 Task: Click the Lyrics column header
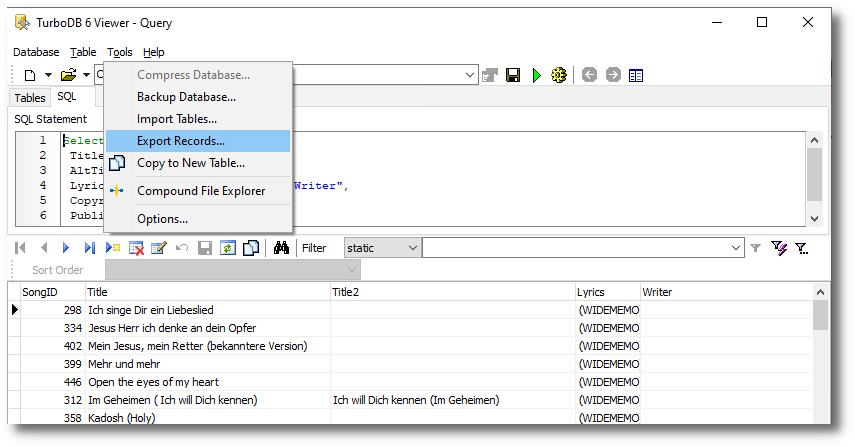pyautogui.click(x=607, y=292)
